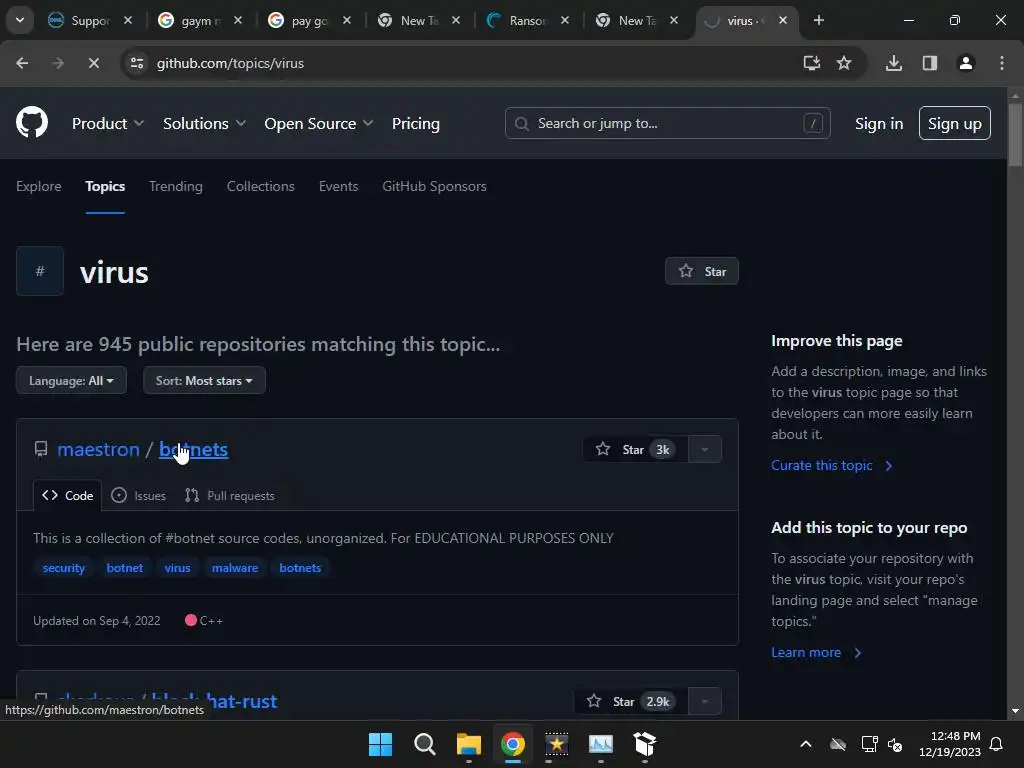Open the Trending tab
Image resolution: width=1024 pixels, height=768 pixels.
click(x=176, y=186)
